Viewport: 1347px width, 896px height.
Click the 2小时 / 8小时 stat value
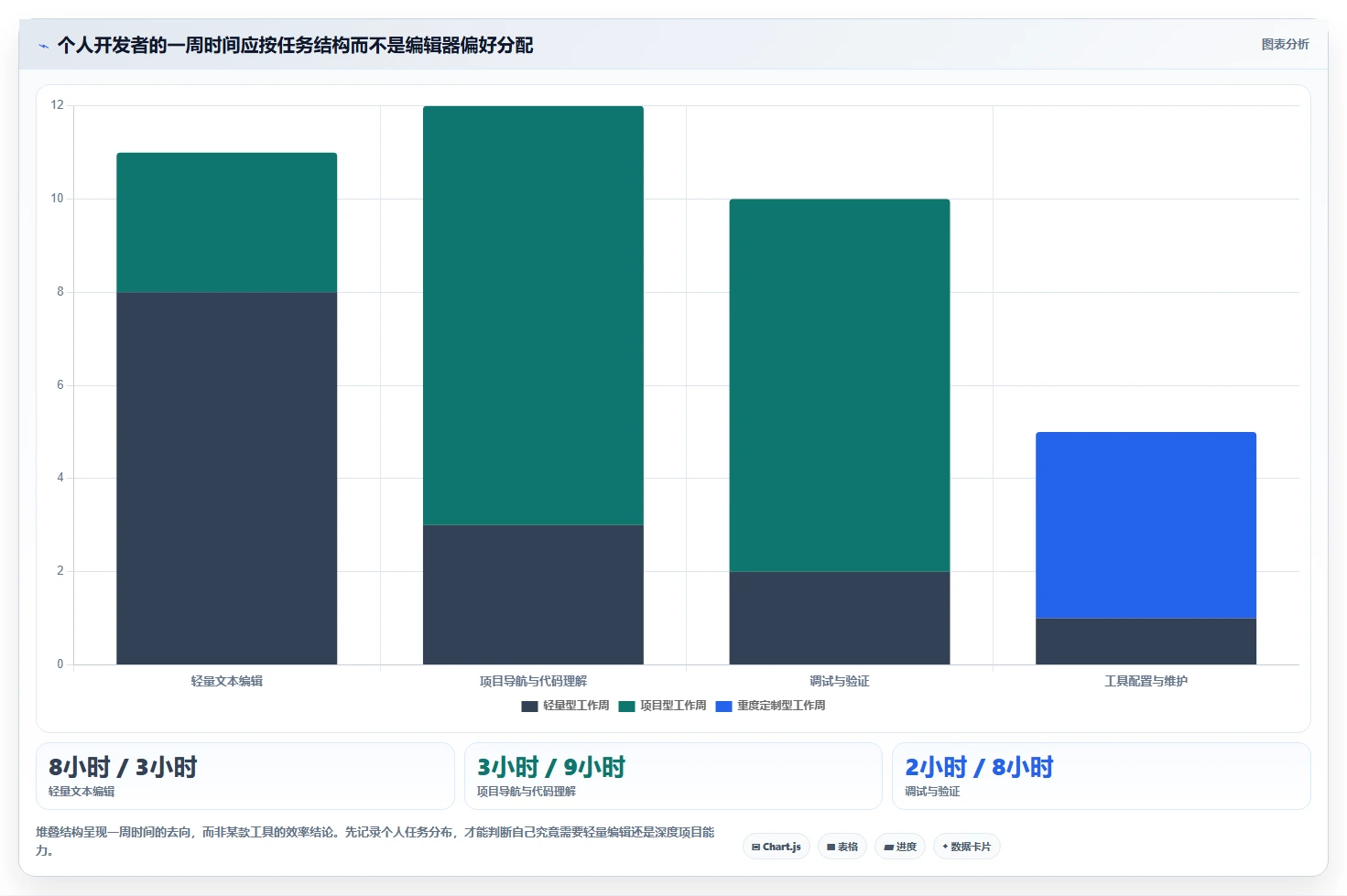[979, 767]
